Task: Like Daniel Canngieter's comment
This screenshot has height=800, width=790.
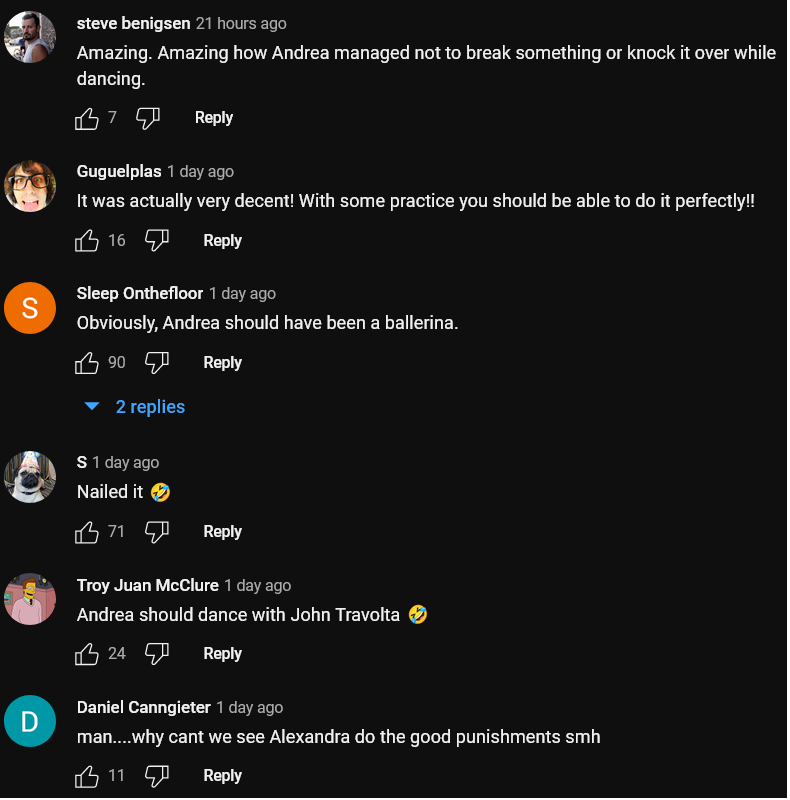Action: [x=87, y=776]
